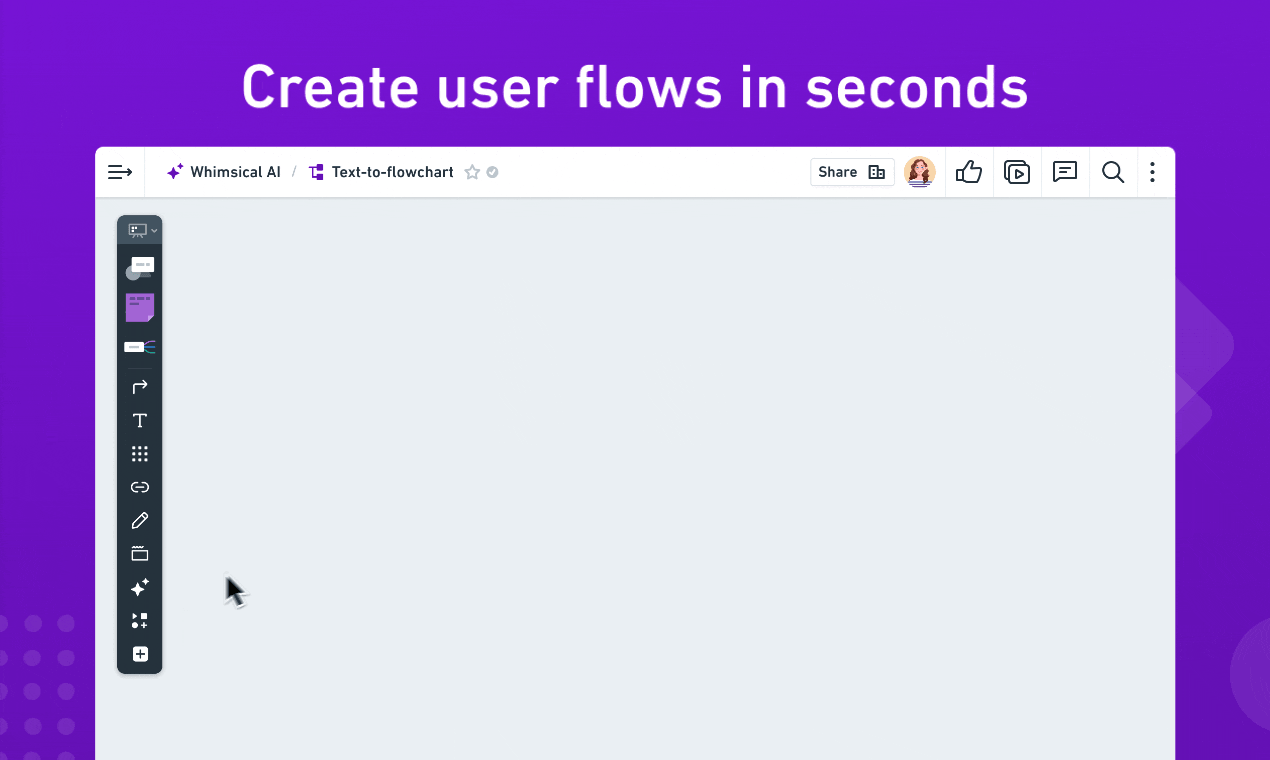Open the sidebar navigation menu icon
Screen dimensions: 1270x760
coord(120,172)
